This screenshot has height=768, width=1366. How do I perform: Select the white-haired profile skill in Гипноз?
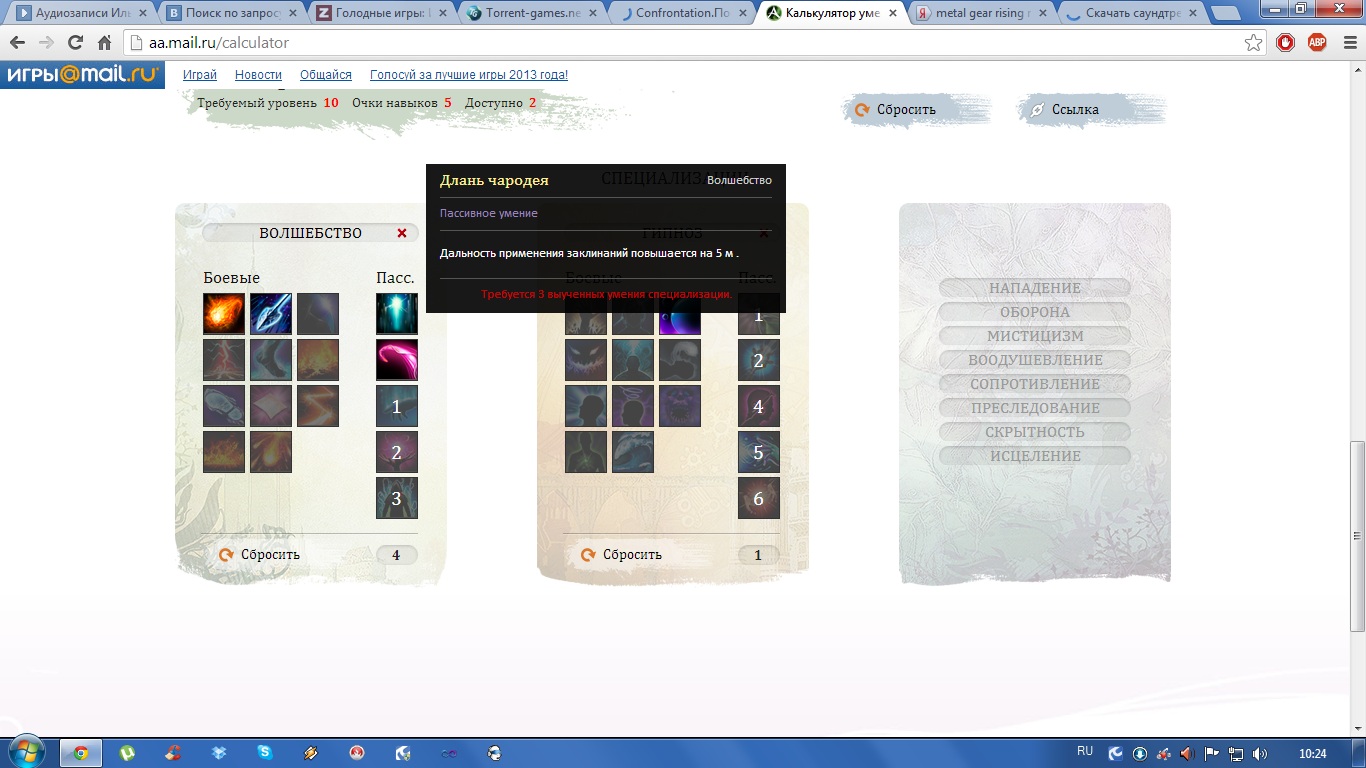680,360
